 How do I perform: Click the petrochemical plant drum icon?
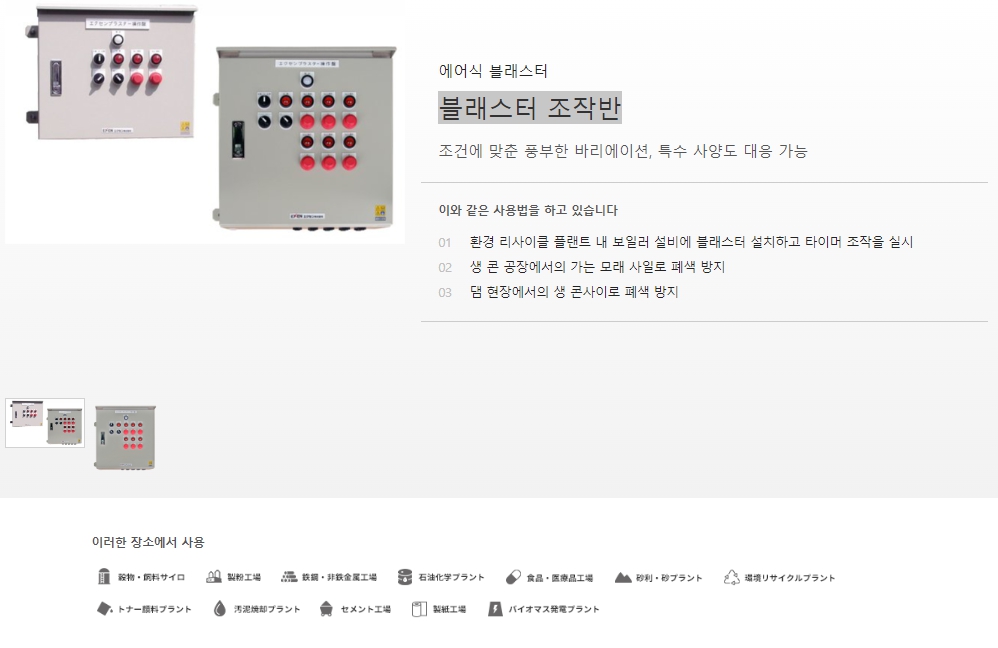[404, 577]
